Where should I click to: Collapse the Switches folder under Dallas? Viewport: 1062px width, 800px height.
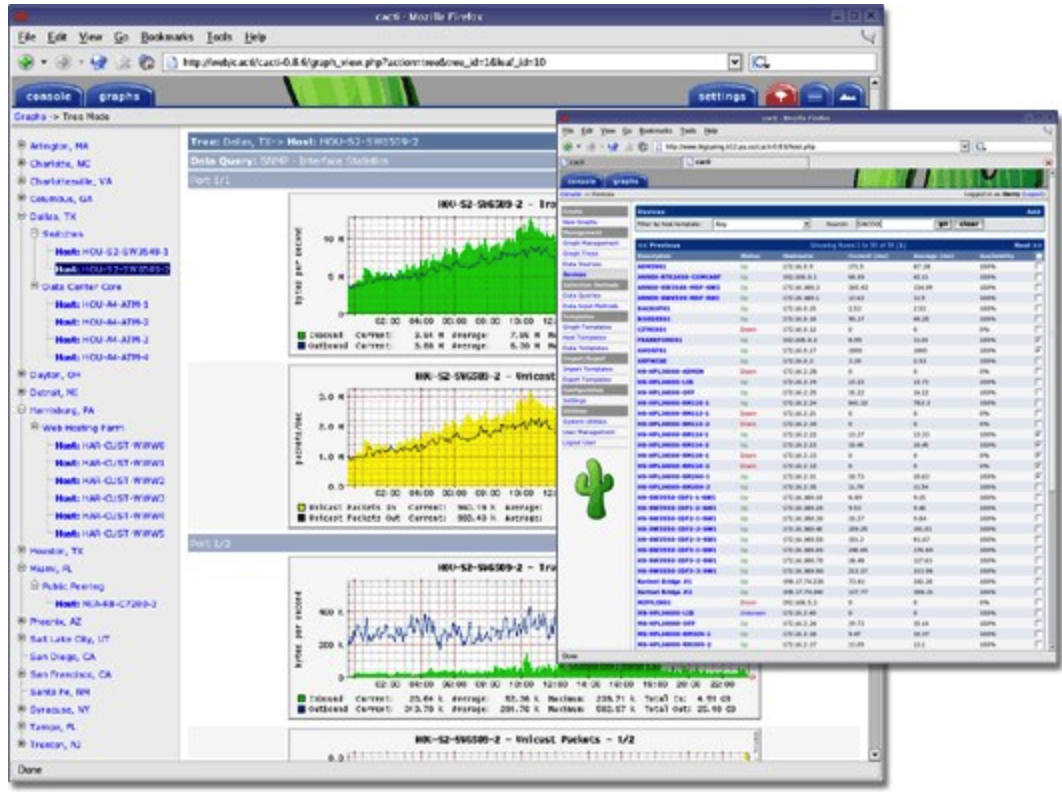(x=35, y=233)
